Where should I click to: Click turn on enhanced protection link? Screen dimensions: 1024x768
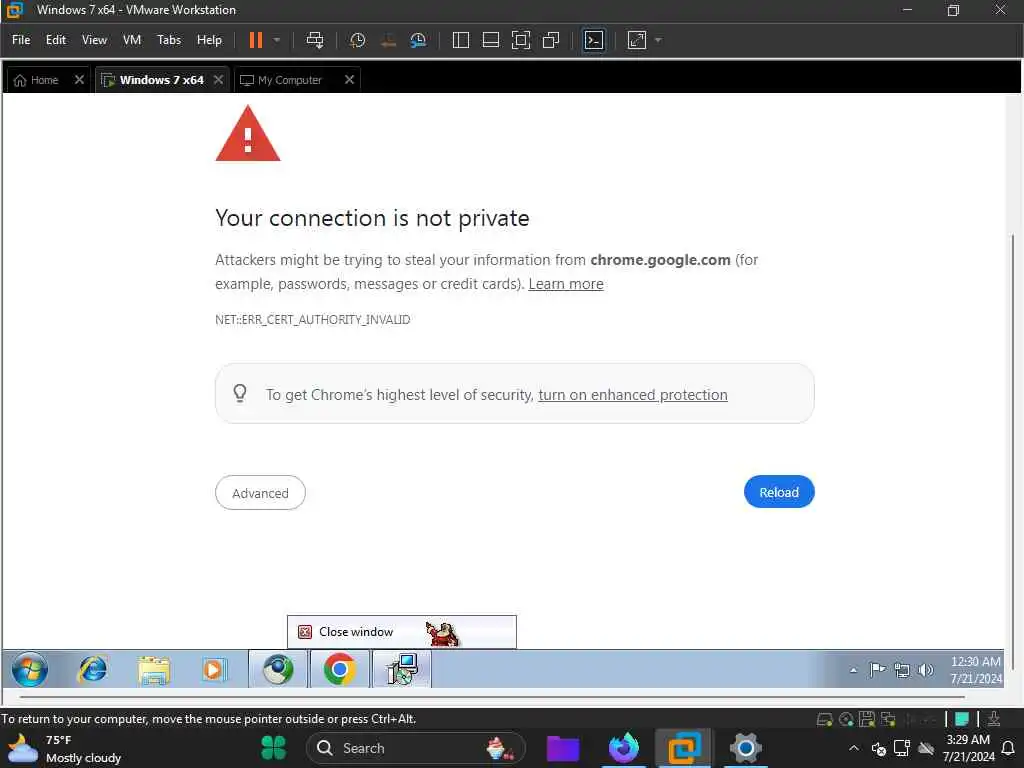[632, 394]
